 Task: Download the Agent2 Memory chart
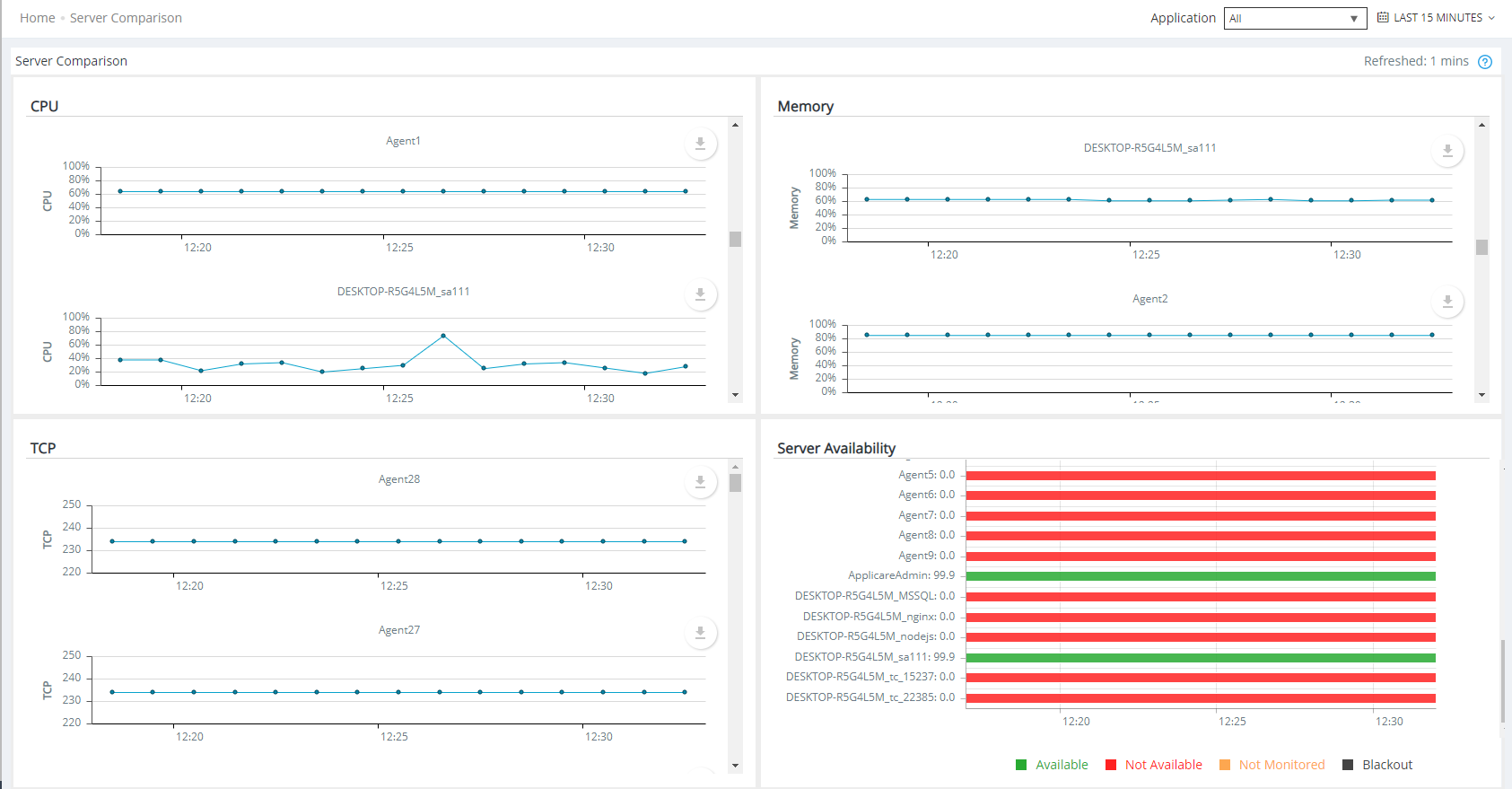(x=1446, y=302)
